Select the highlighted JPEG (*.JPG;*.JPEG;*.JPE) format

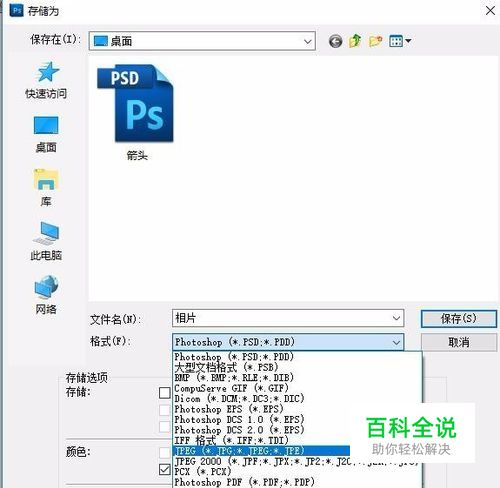[262, 451]
